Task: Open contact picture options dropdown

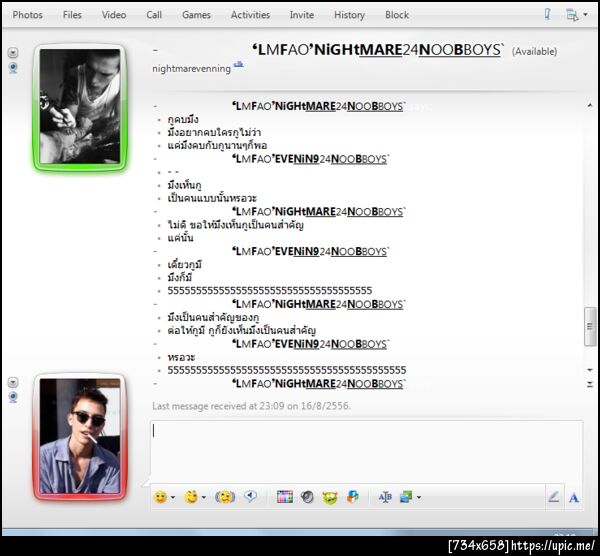Action: [x=13, y=52]
